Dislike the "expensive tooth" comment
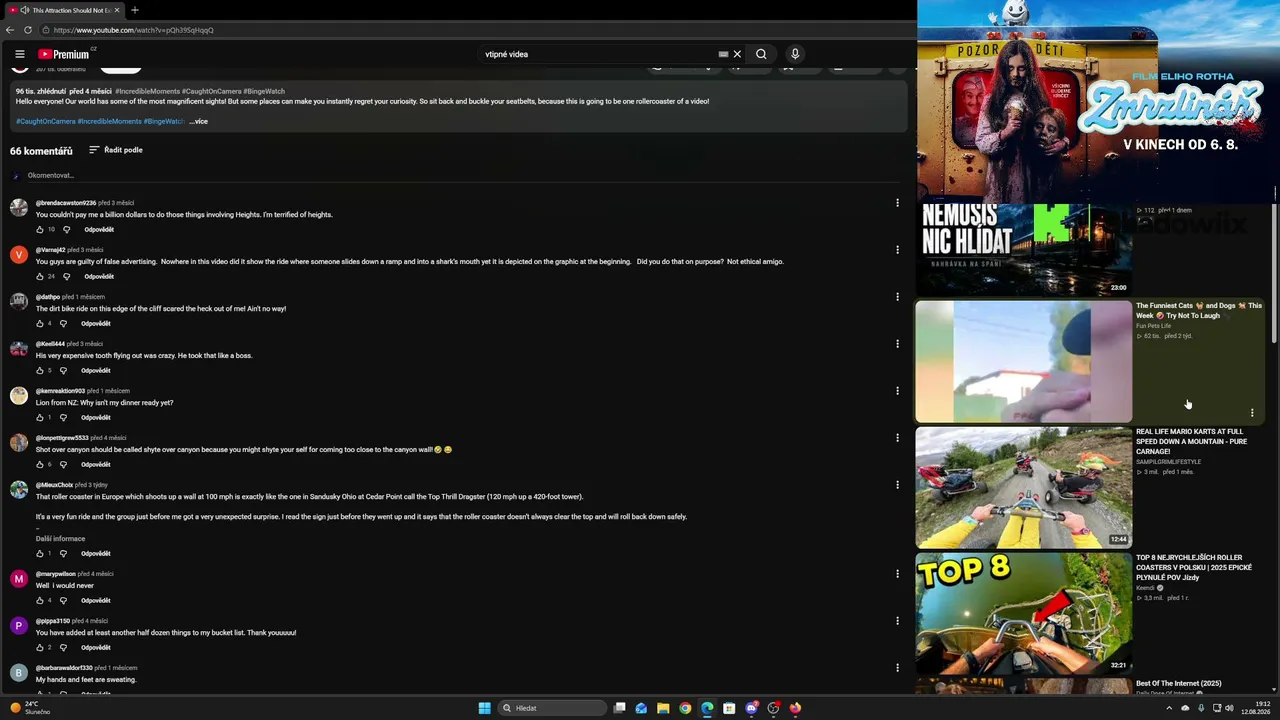The width and height of the screenshot is (1280, 720). [x=63, y=370]
